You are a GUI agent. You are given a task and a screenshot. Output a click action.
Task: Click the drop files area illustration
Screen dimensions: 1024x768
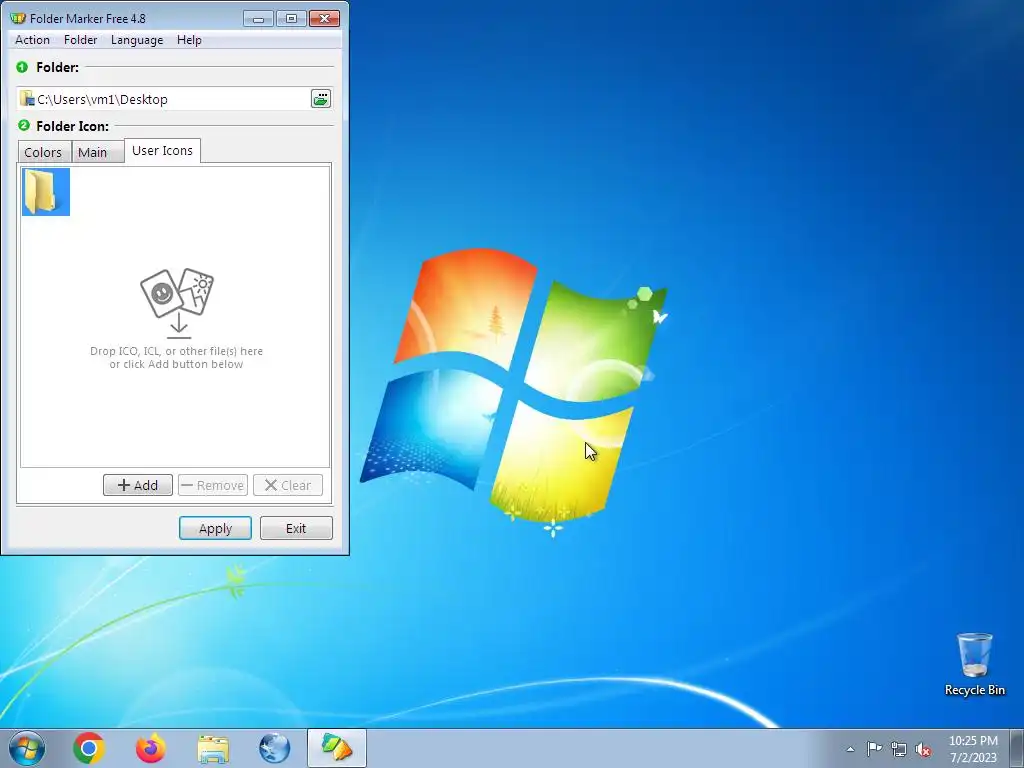coord(177,303)
